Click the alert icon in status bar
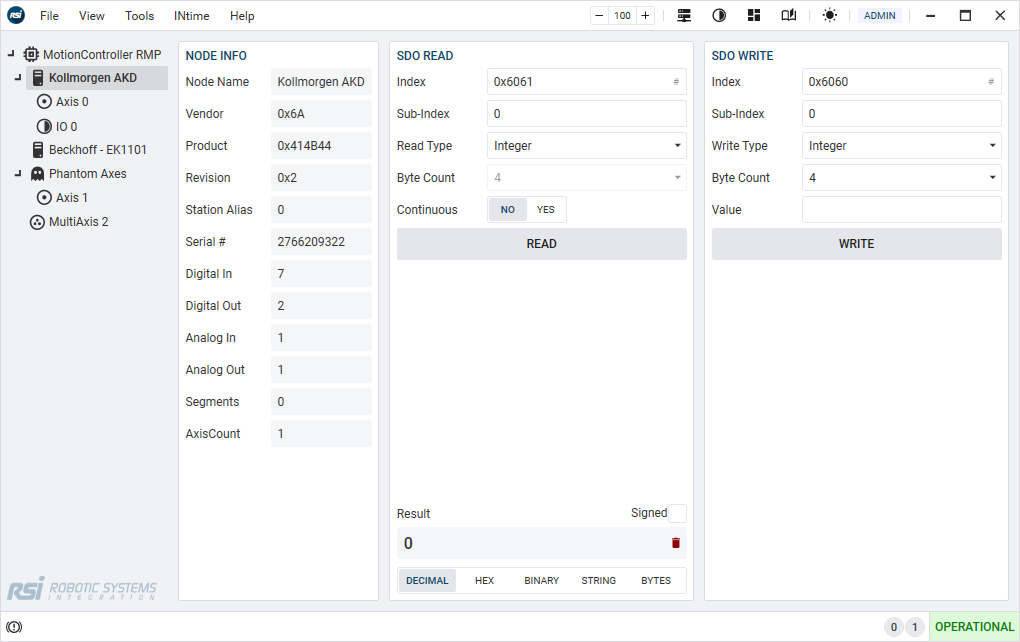 pyautogui.click(x=14, y=626)
